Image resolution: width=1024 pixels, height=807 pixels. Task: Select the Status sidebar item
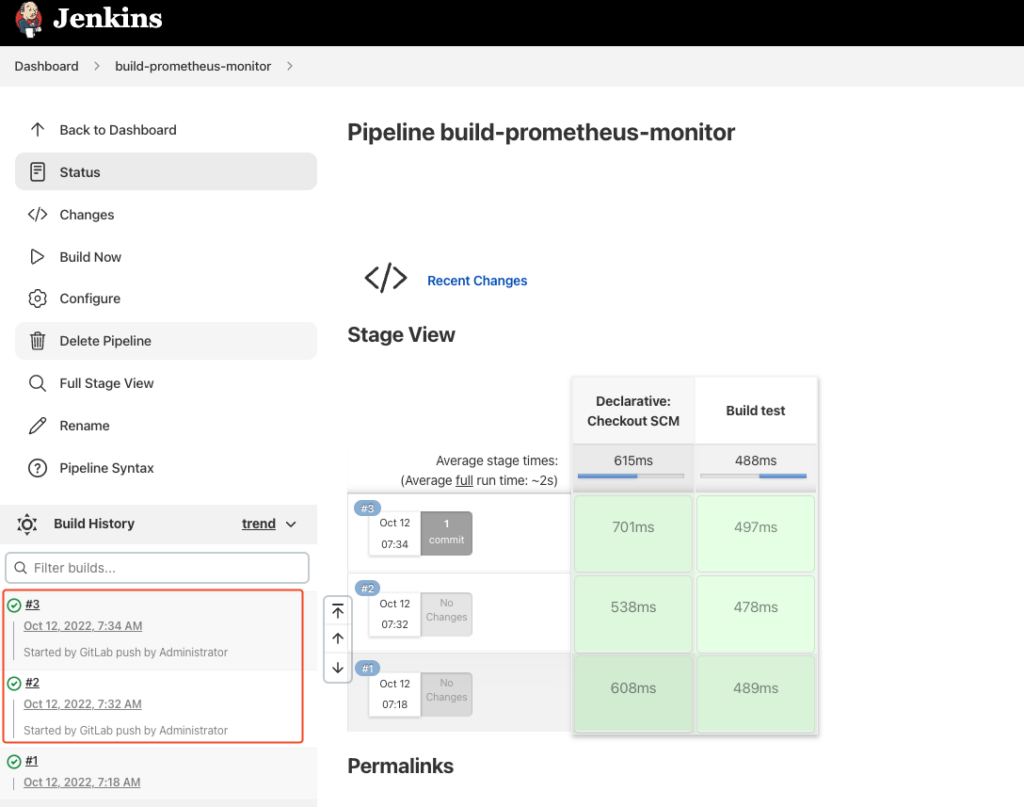point(166,172)
